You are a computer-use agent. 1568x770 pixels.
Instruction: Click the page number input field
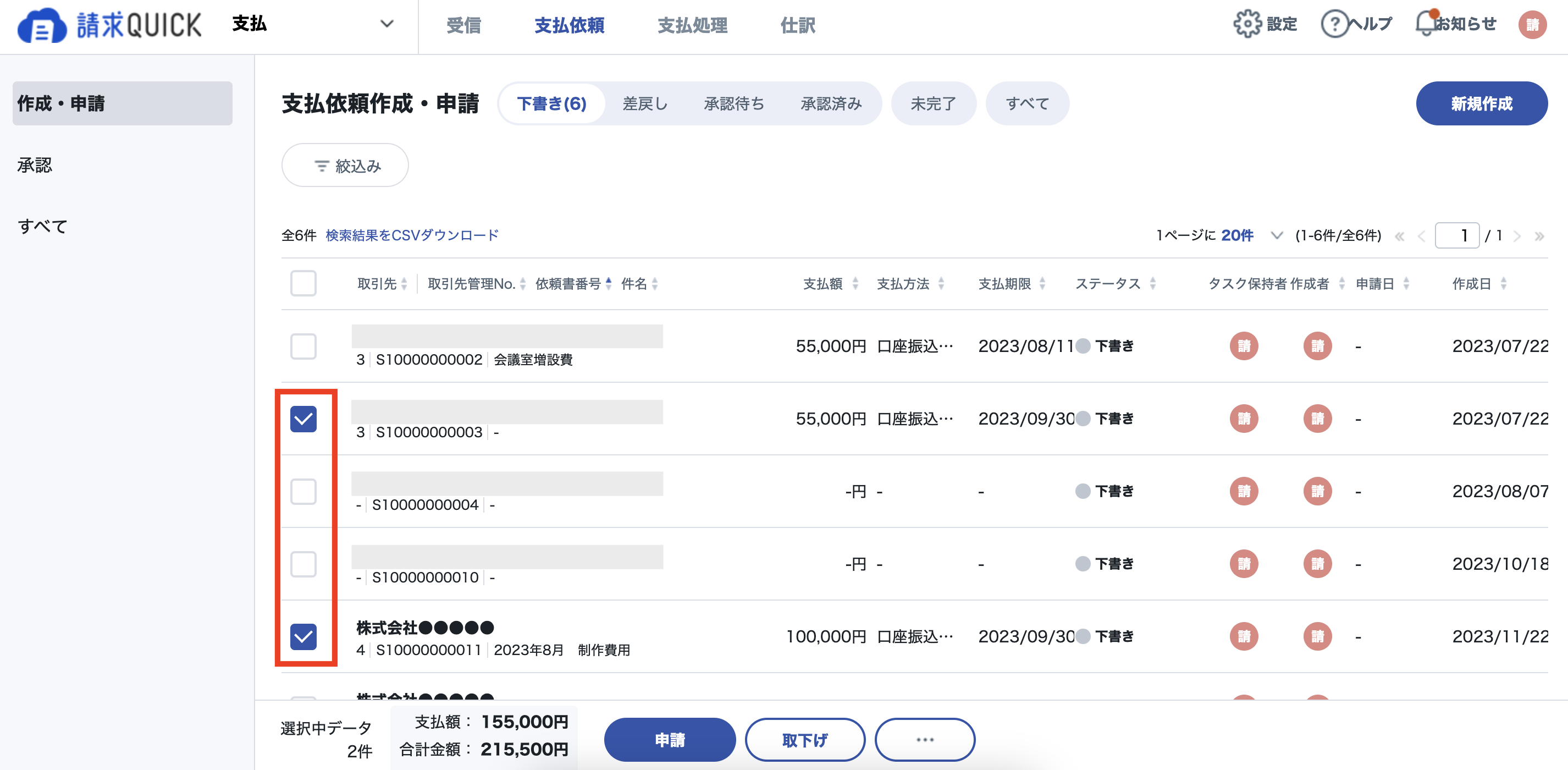(1456, 235)
